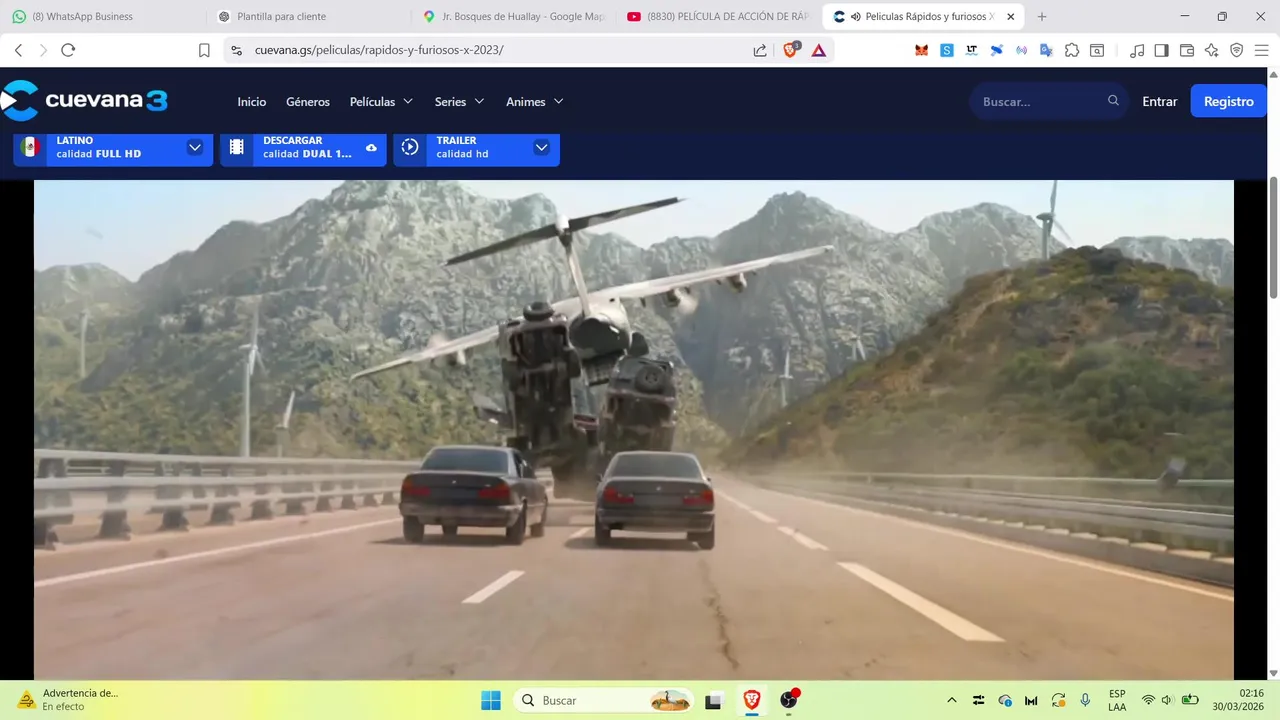
Task: Click the Cuevana 3 logo
Action: point(84,101)
